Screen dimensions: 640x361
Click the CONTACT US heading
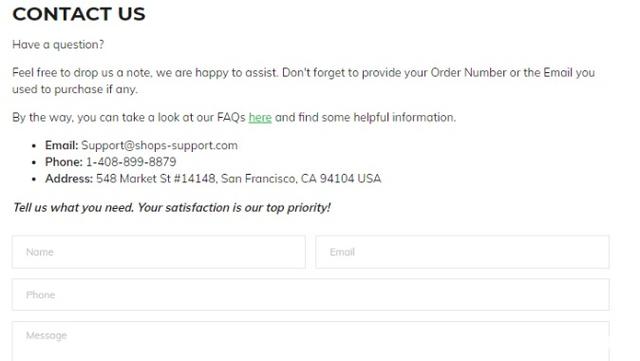tap(79, 14)
